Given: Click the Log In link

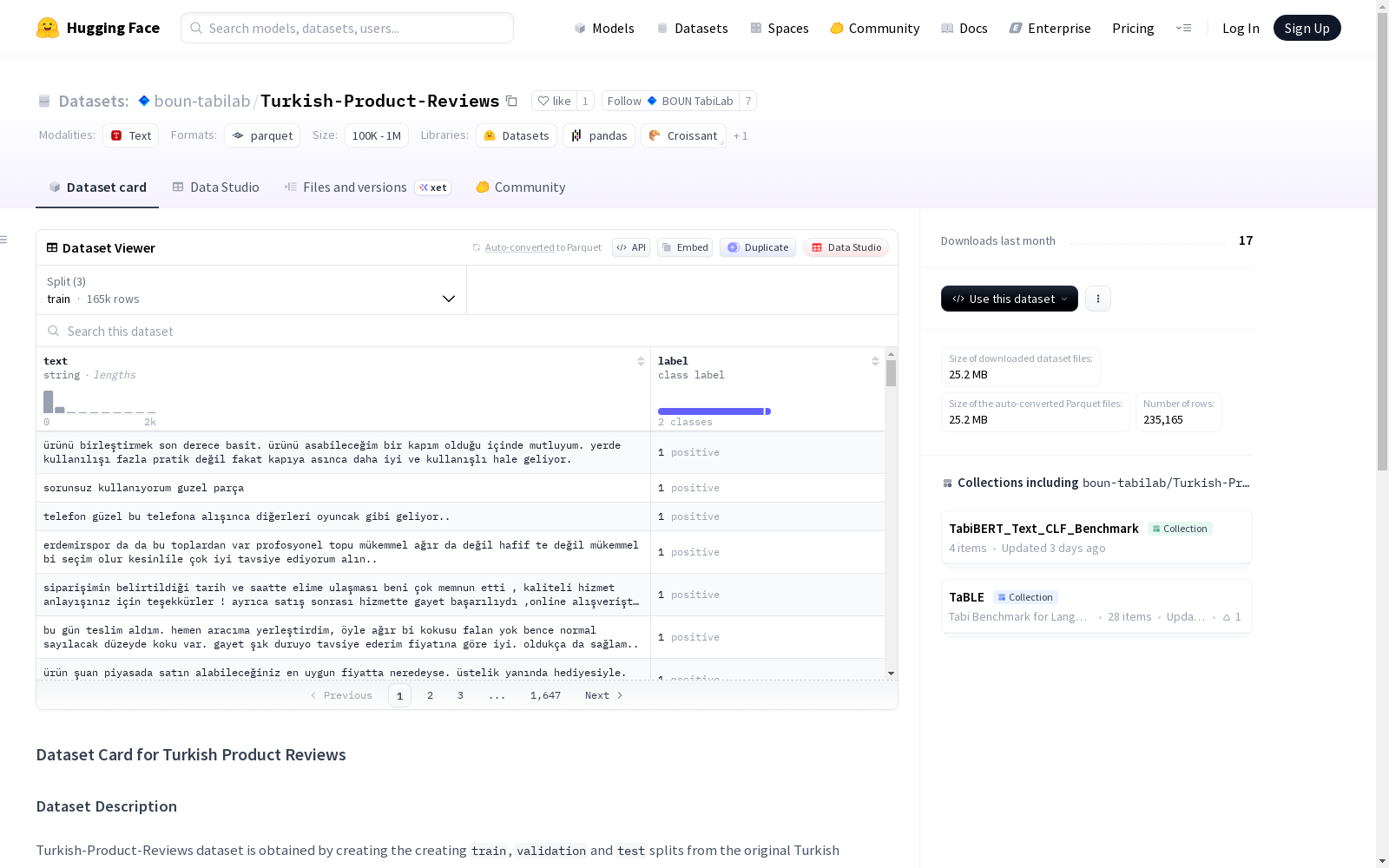Looking at the screenshot, I should tap(1241, 28).
